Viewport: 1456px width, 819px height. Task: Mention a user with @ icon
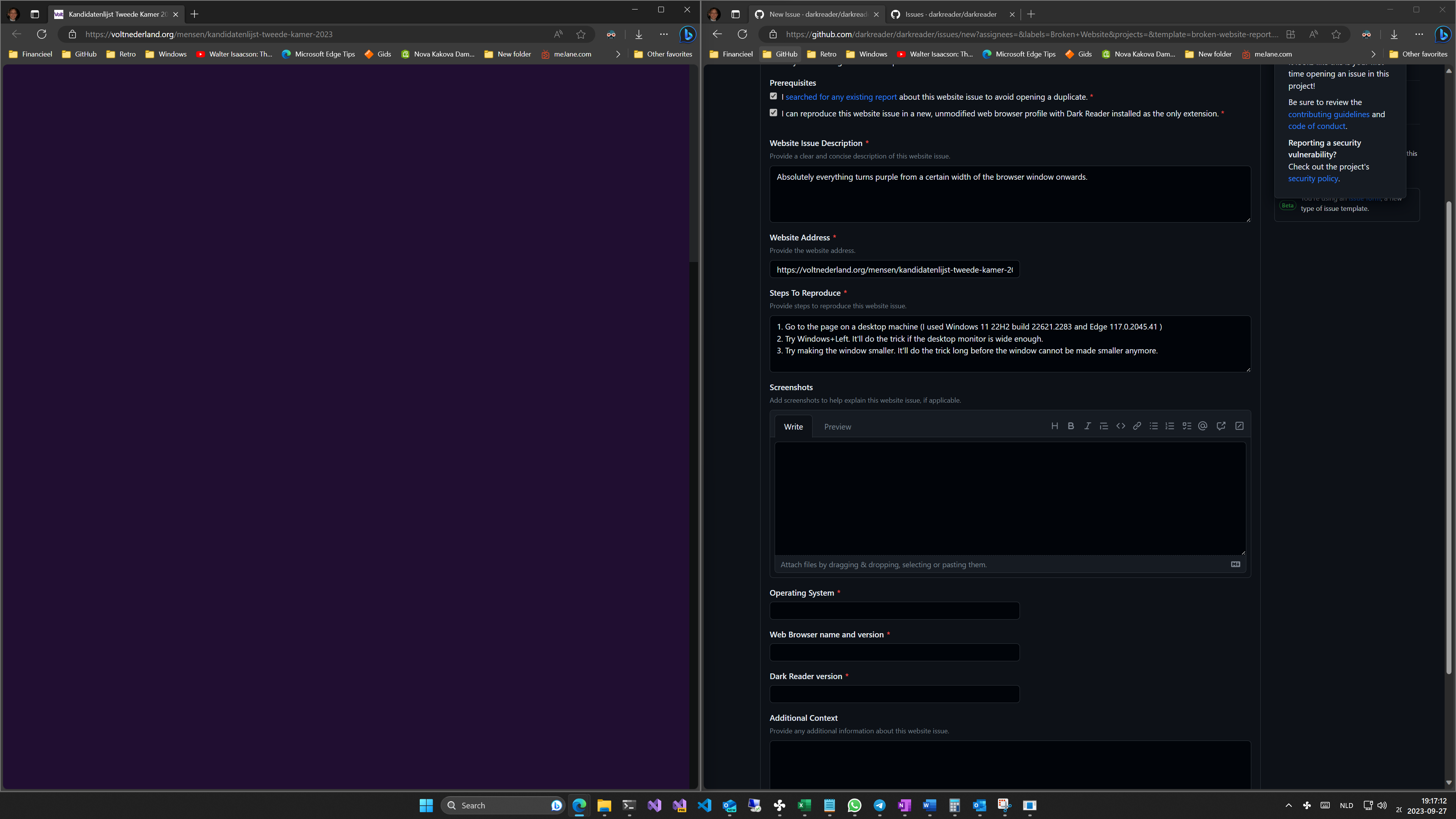(x=1203, y=426)
